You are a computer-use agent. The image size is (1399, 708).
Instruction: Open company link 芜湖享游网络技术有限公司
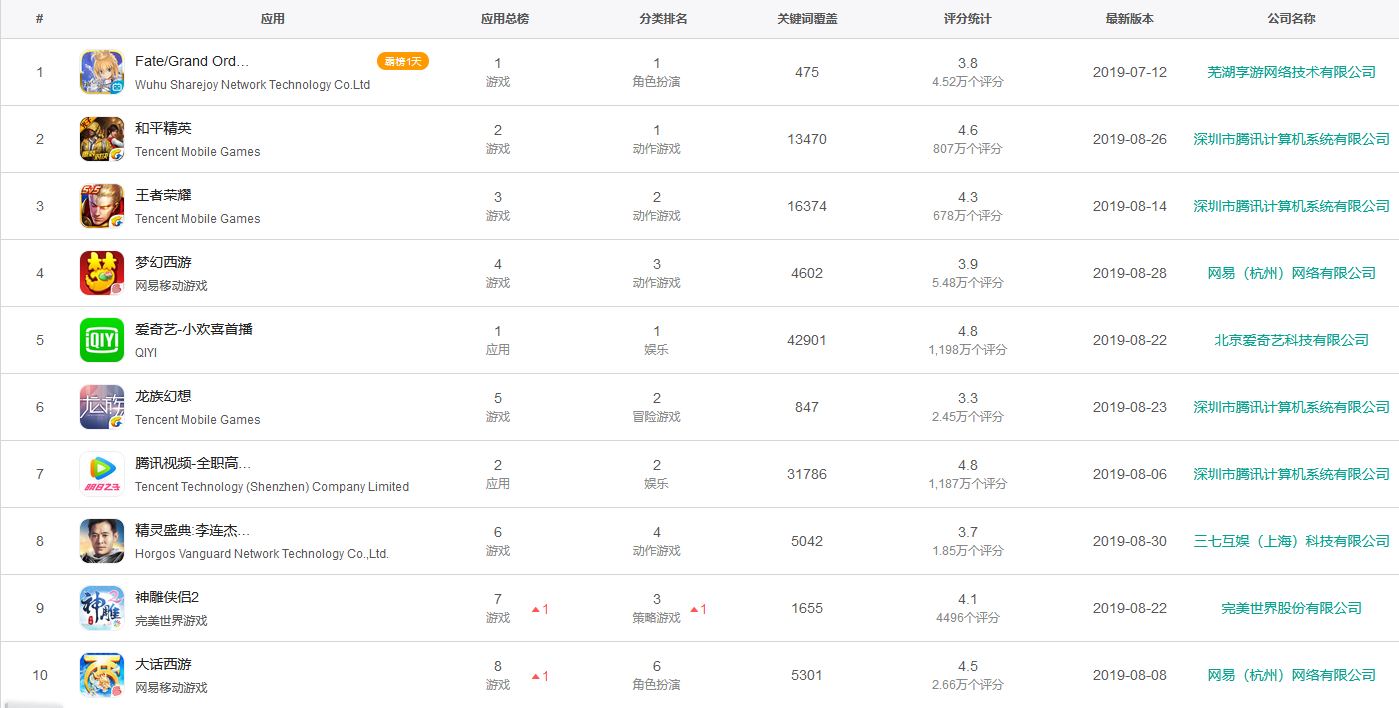pos(1292,72)
